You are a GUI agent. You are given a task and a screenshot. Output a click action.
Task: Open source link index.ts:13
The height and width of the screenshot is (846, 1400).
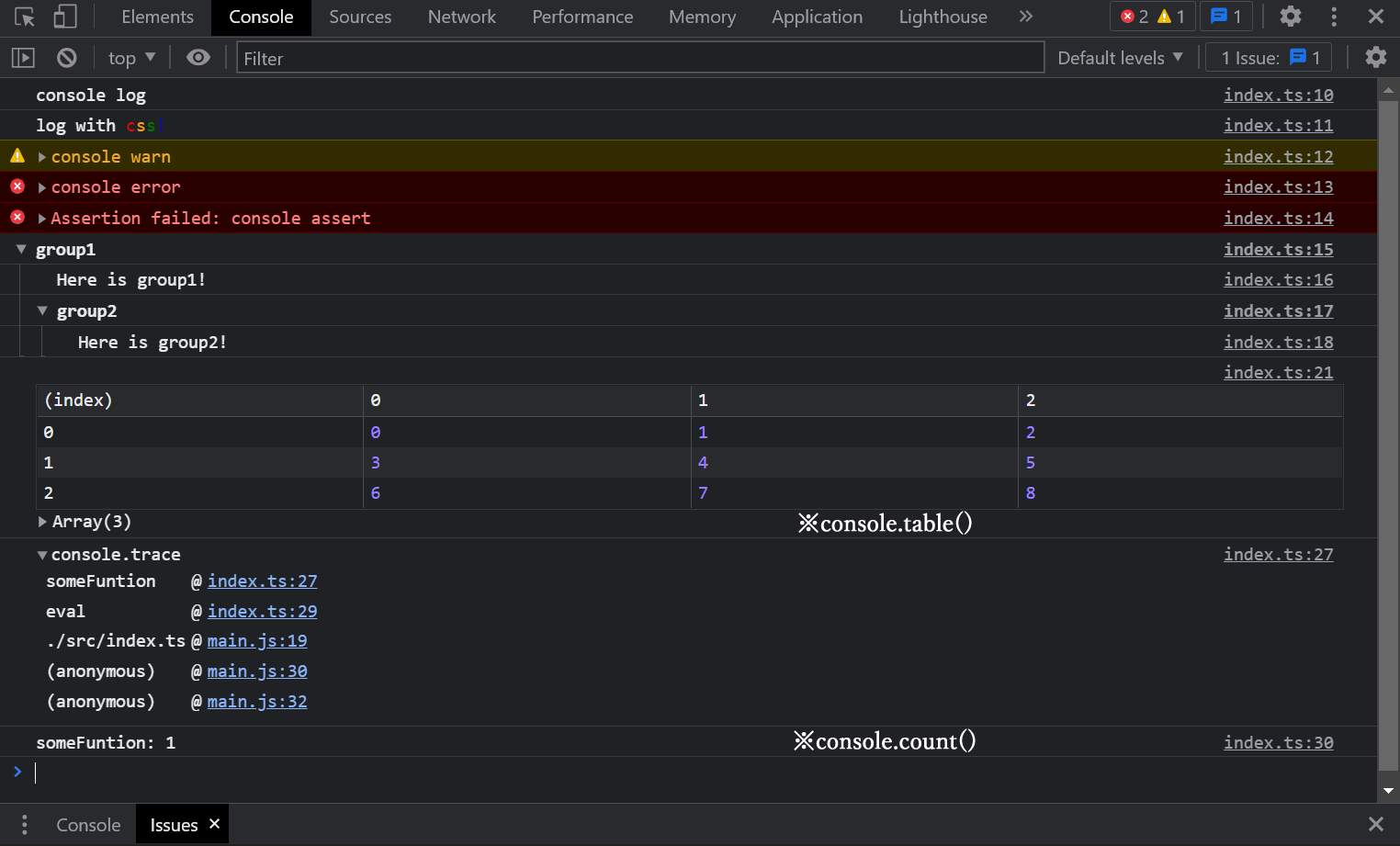pyautogui.click(x=1278, y=186)
